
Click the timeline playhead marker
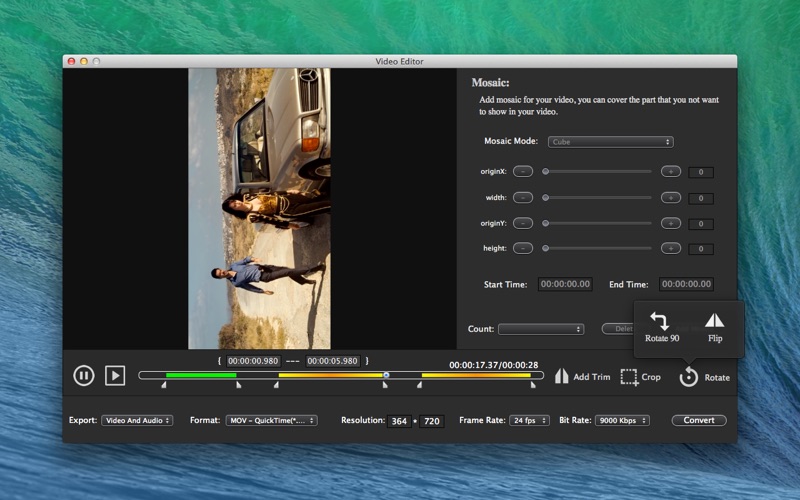[x=386, y=376]
